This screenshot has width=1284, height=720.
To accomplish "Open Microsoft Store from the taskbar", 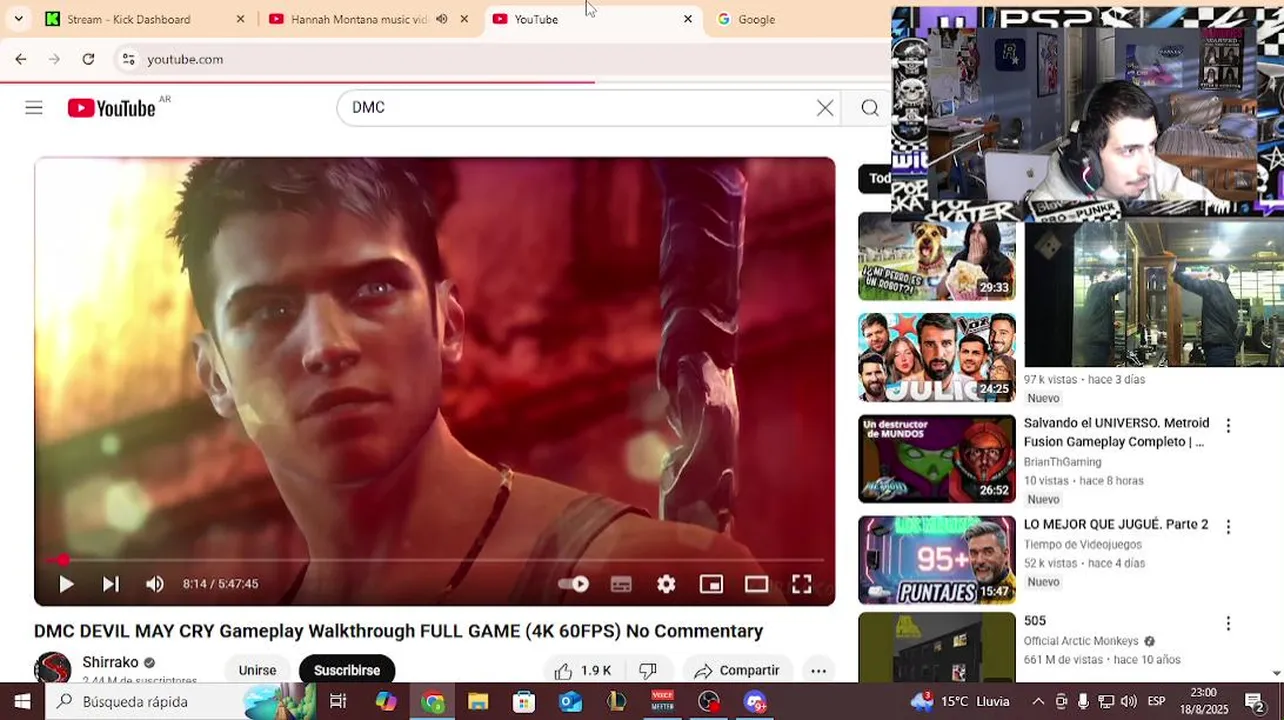I will pos(524,702).
